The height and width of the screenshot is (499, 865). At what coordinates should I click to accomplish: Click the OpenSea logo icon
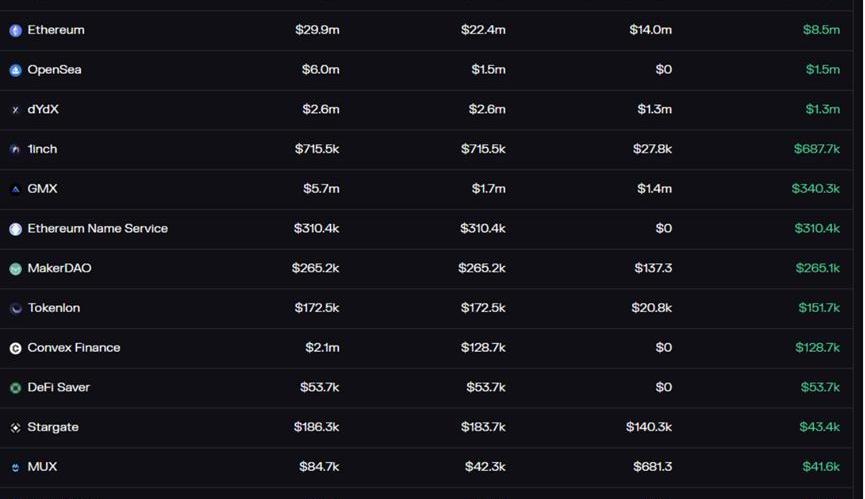pyautogui.click(x=15, y=70)
